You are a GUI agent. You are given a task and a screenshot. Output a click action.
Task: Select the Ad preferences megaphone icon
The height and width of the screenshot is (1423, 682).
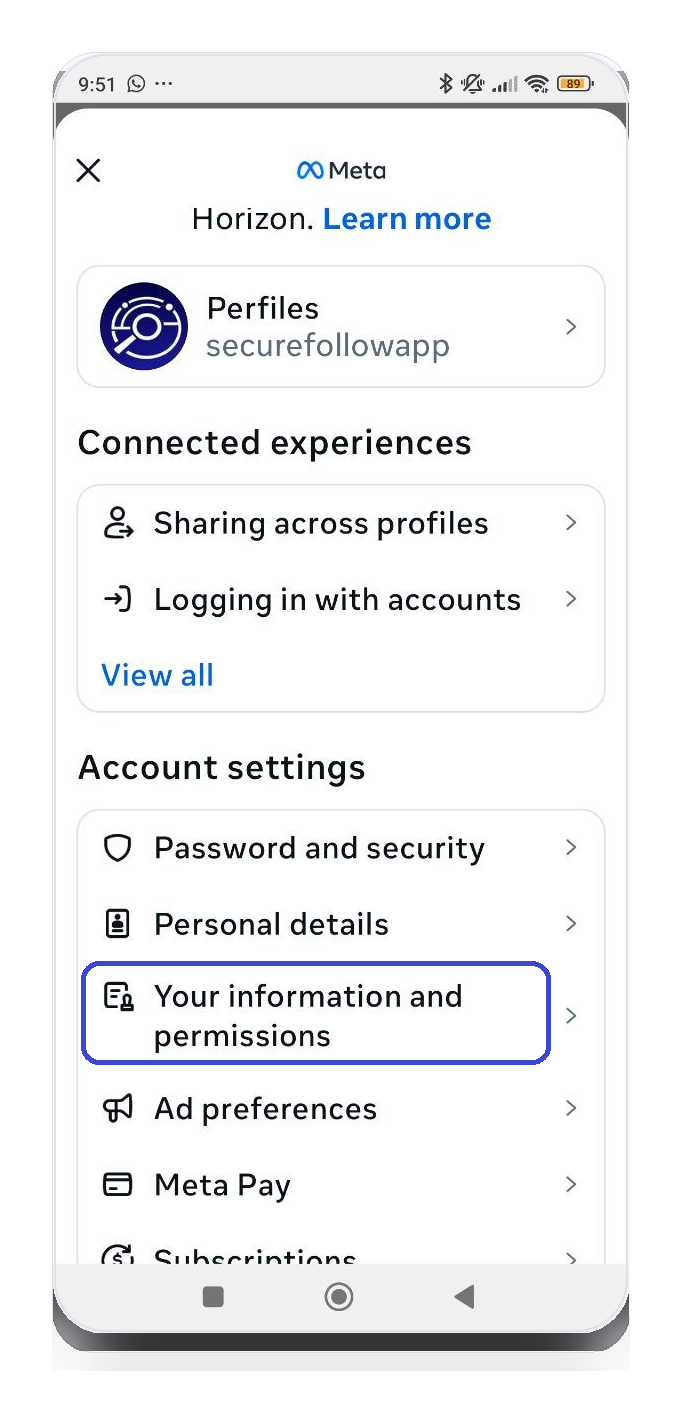pos(118,1108)
